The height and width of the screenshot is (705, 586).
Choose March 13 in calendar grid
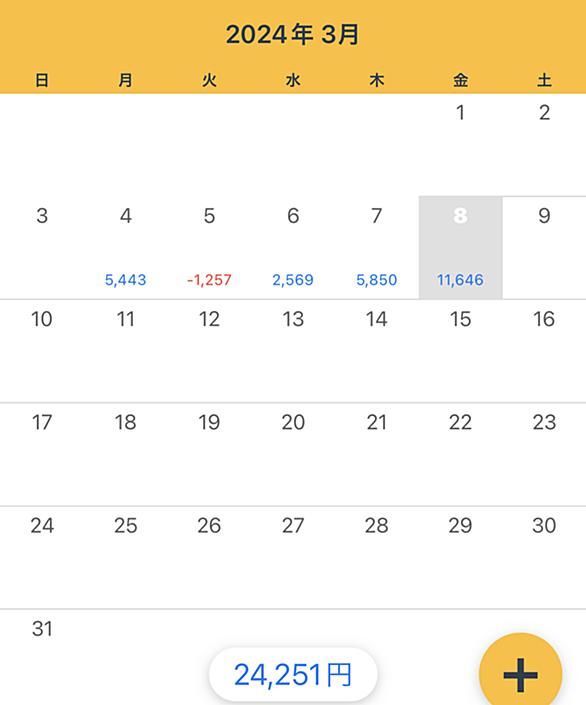pos(293,351)
